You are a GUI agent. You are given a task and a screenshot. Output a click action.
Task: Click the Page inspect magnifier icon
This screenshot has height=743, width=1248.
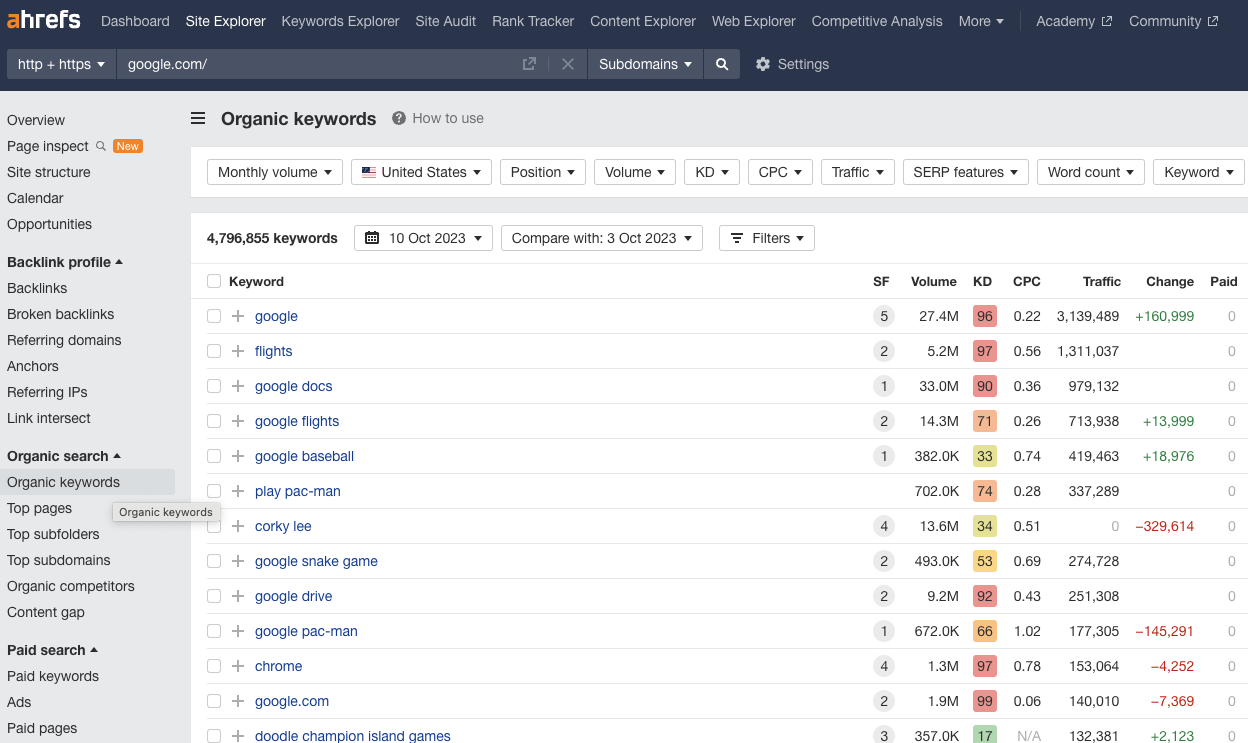pos(100,146)
